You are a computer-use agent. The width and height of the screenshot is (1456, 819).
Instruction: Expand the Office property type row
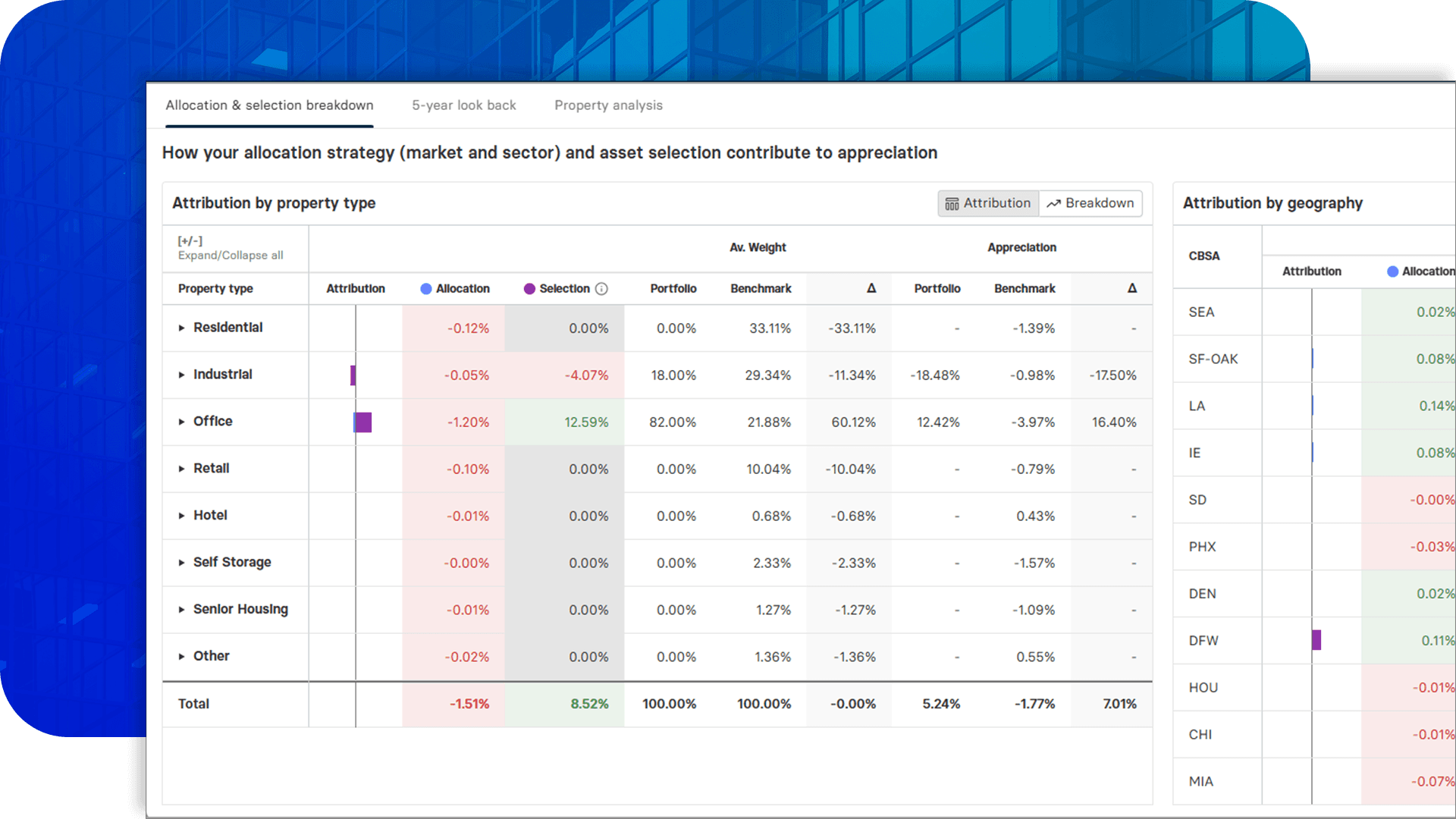point(181,422)
